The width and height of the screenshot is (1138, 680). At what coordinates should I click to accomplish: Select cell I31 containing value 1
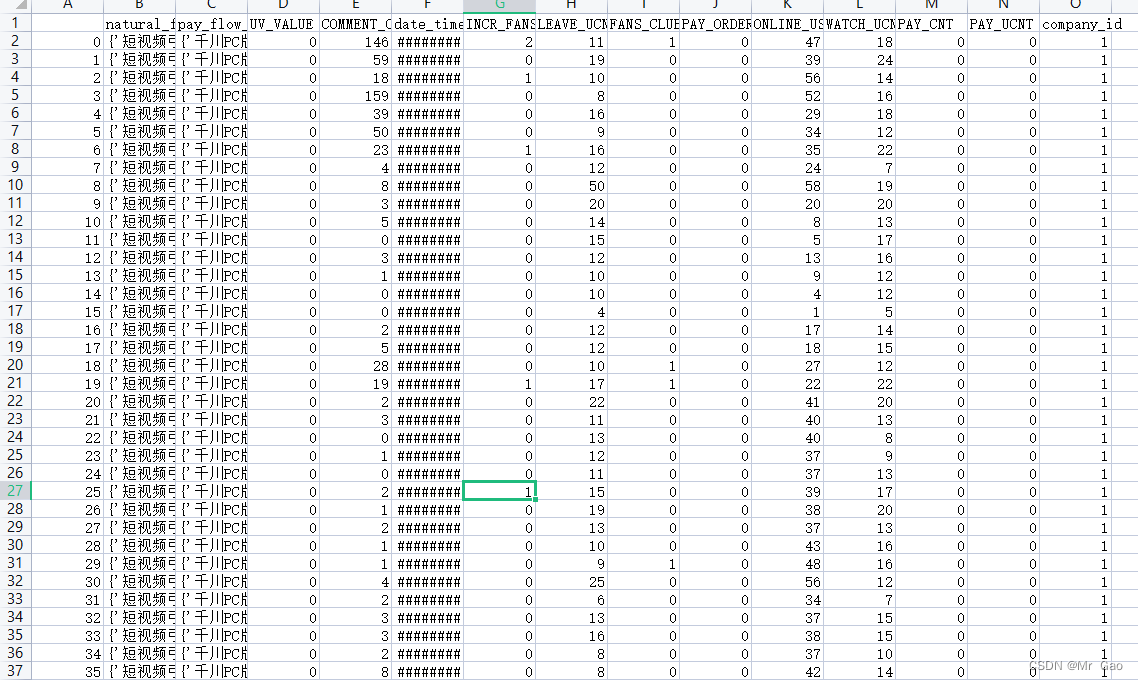pyautogui.click(x=644, y=563)
